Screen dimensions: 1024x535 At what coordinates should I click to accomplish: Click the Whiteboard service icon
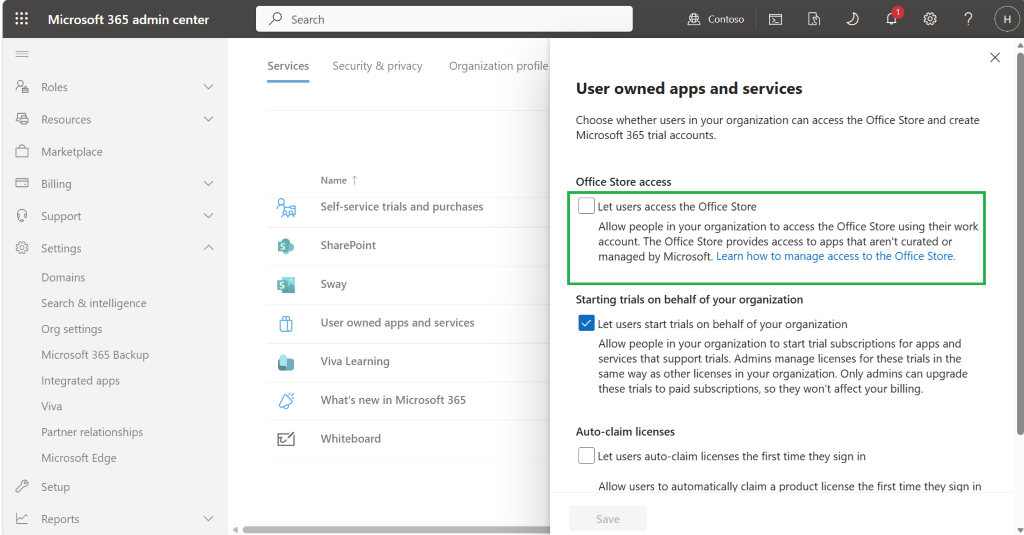286,439
